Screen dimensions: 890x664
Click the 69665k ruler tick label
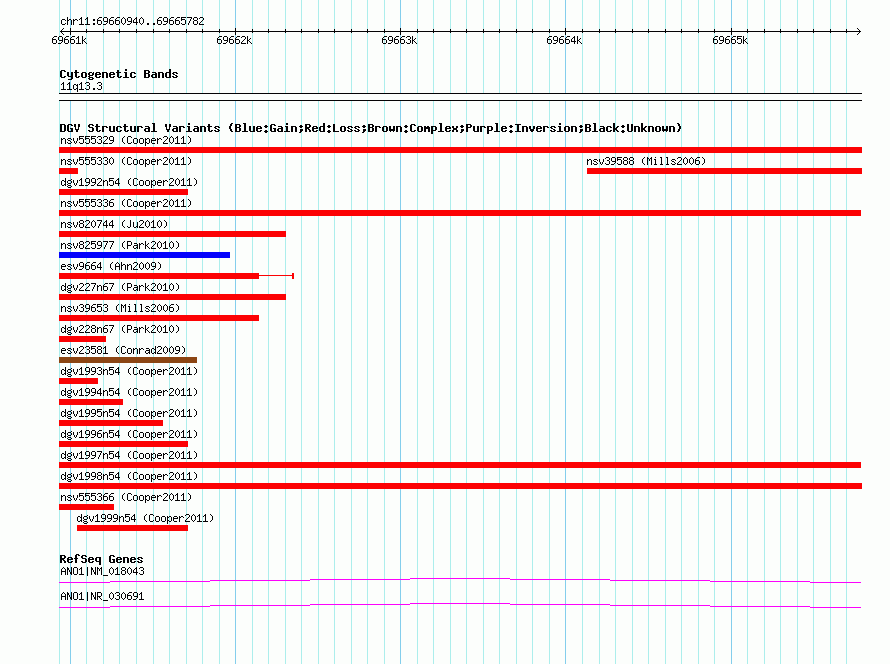(730, 40)
